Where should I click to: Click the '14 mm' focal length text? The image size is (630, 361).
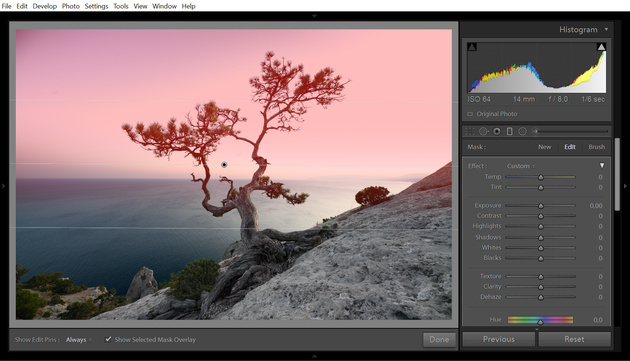524,99
